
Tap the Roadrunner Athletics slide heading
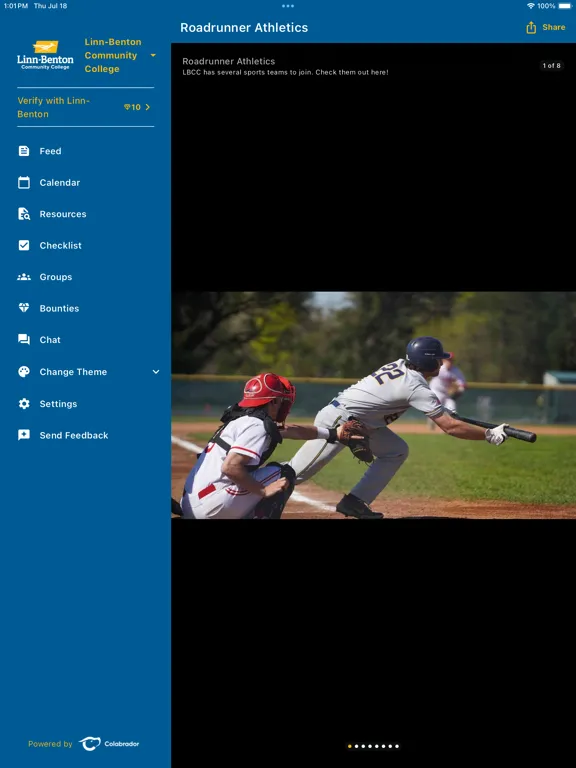pos(228,61)
